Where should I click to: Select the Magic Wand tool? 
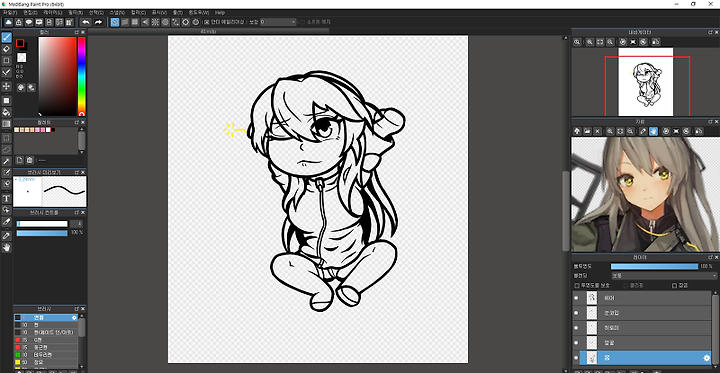6,161
